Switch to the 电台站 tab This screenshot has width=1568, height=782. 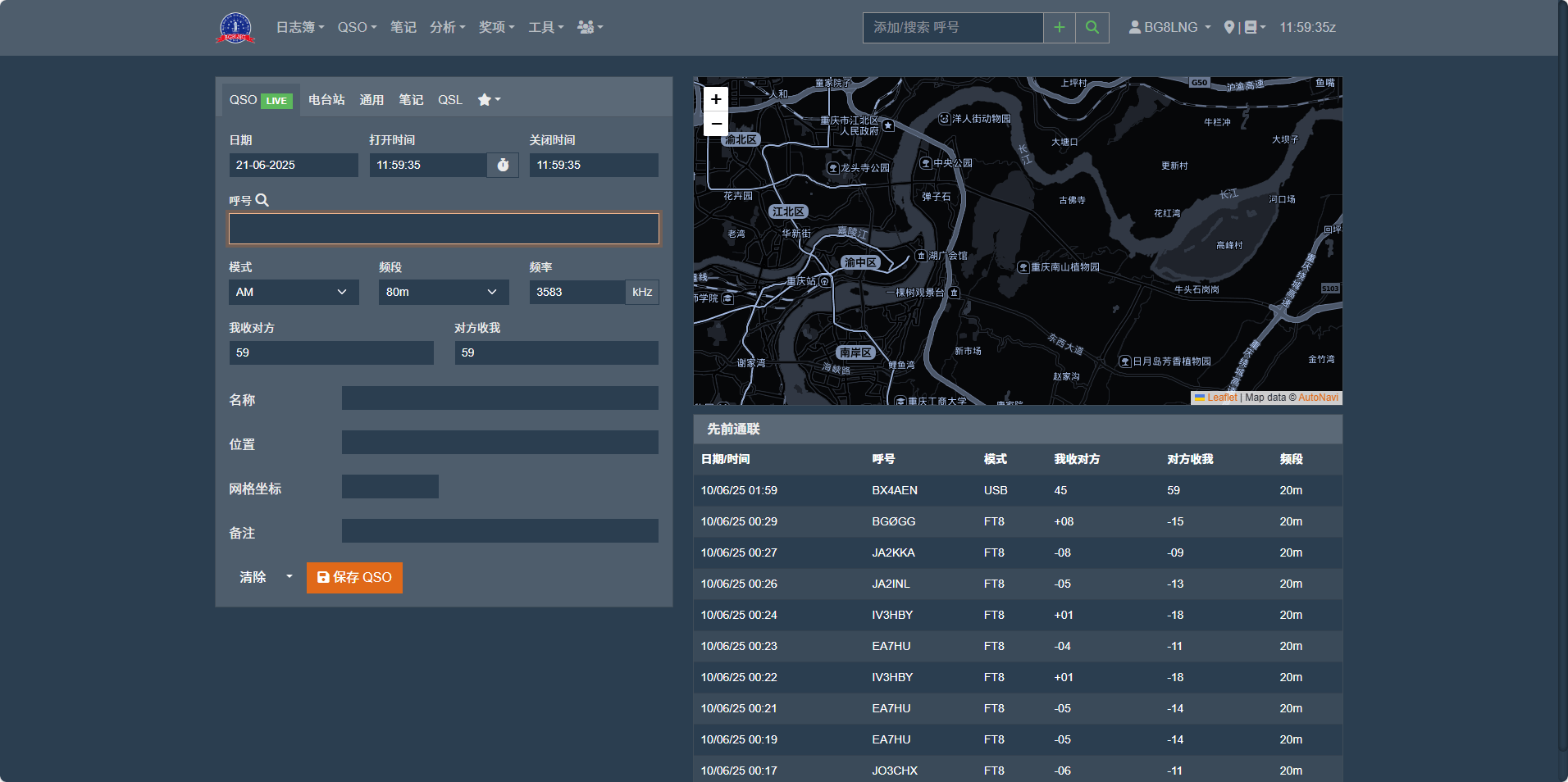pyautogui.click(x=326, y=100)
